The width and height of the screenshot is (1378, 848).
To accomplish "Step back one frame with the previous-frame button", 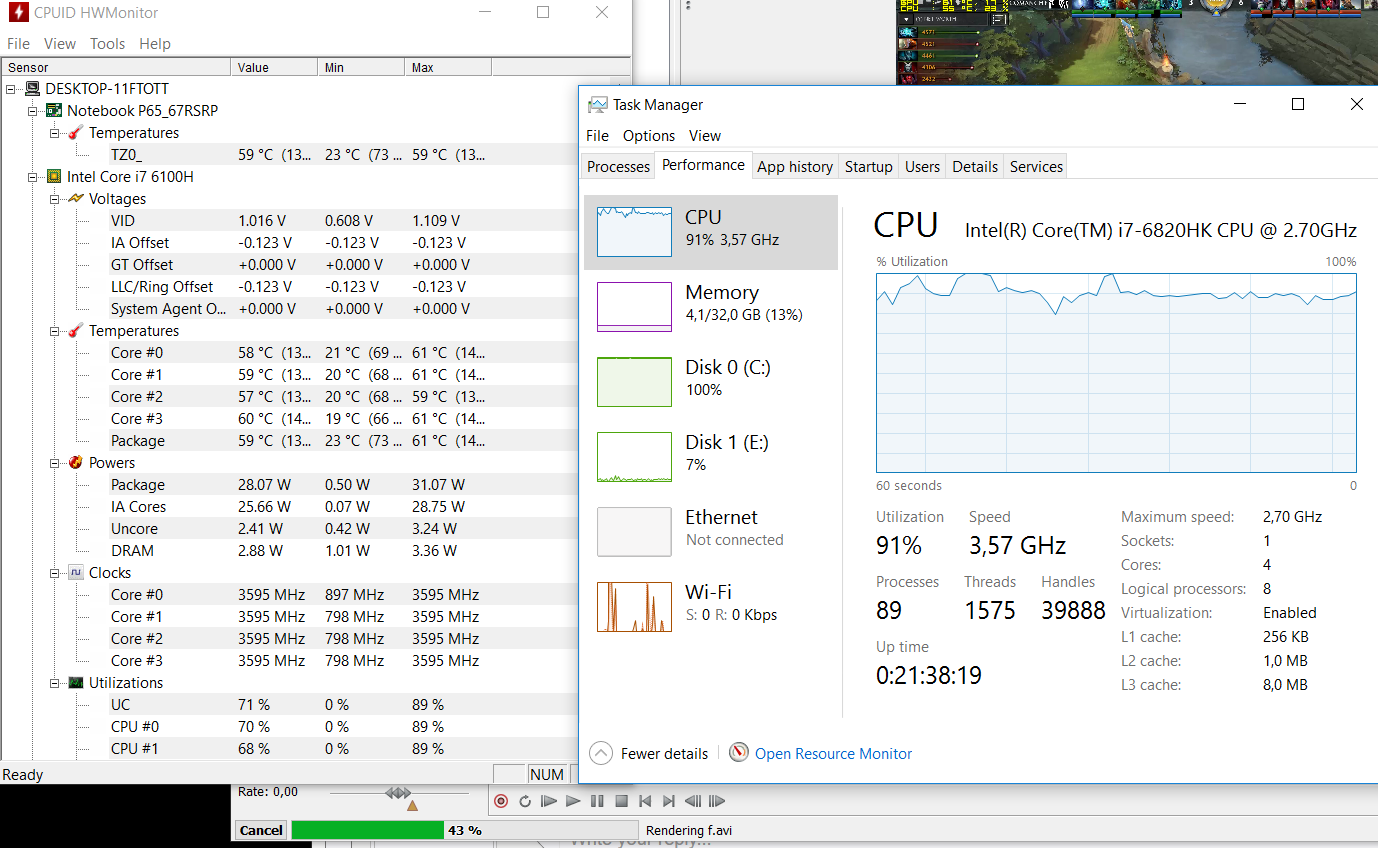I will tap(693, 801).
